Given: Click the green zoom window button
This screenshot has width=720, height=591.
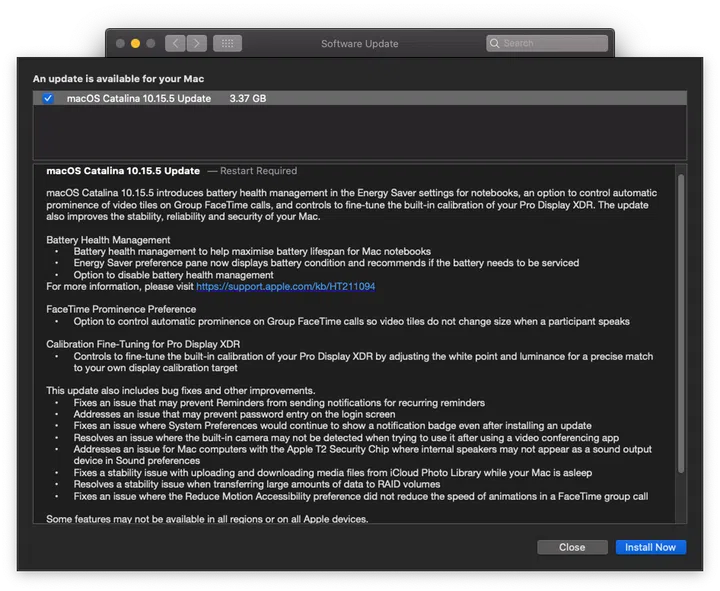Looking at the screenshot, I should coord(150,44).
